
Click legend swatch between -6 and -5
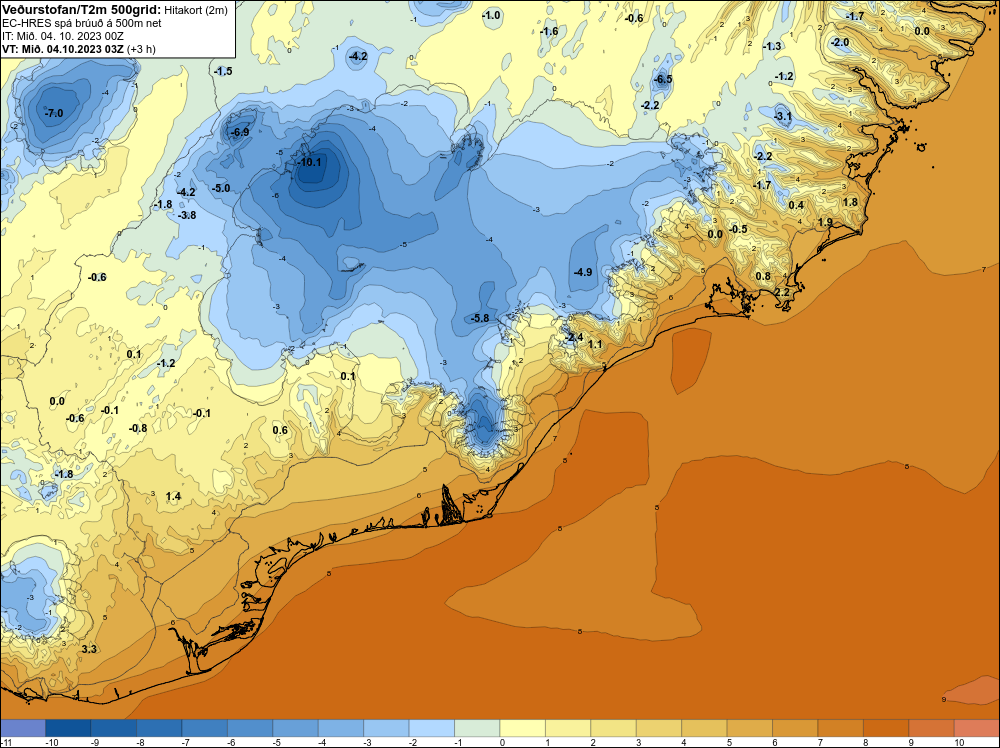pyautogui.click(x=250, y=728)
